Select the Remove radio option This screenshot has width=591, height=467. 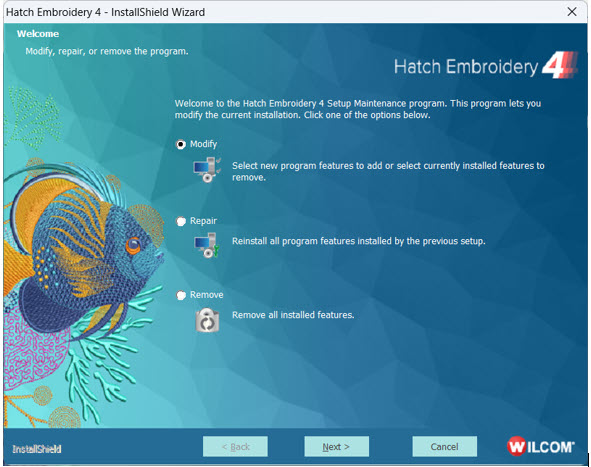point(181,295)
